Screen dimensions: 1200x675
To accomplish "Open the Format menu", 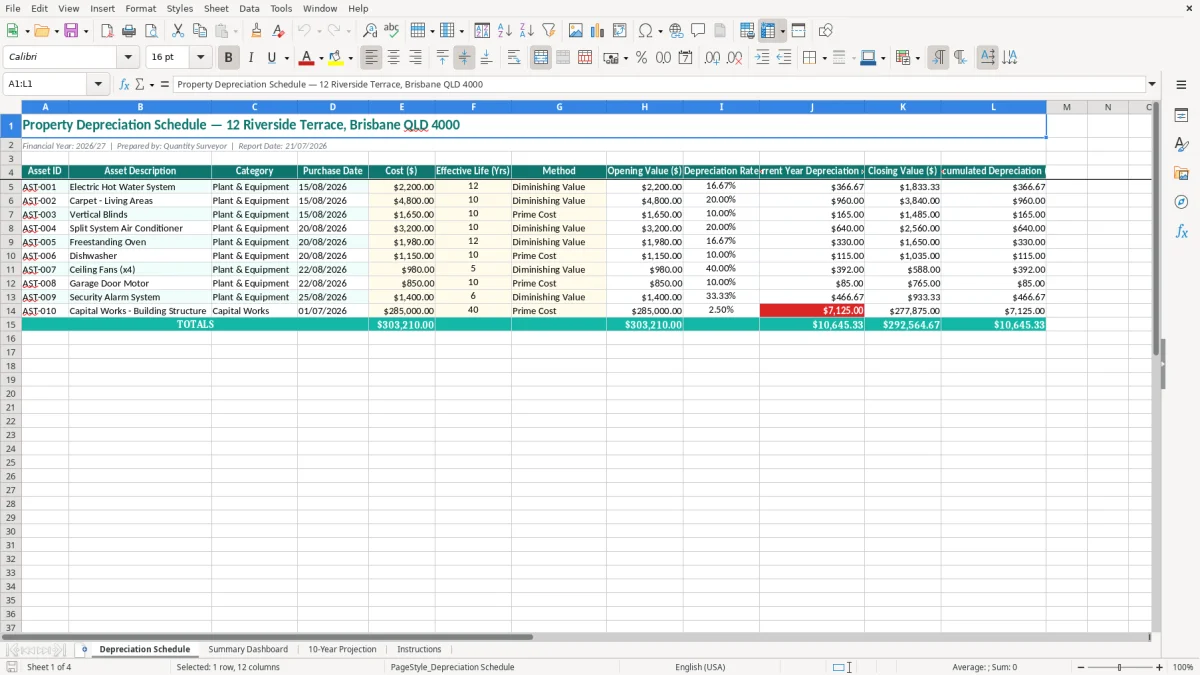I will [x=141, y=8].
